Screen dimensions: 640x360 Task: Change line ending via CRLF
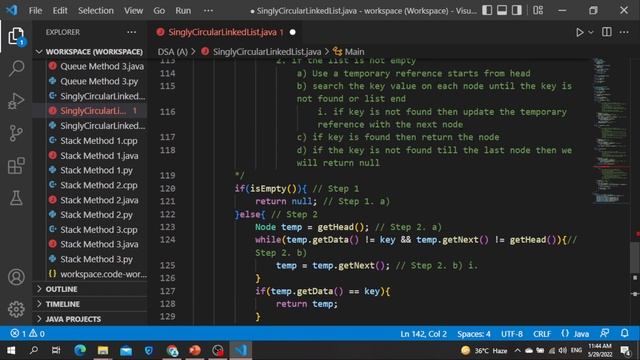pos(542,334)
